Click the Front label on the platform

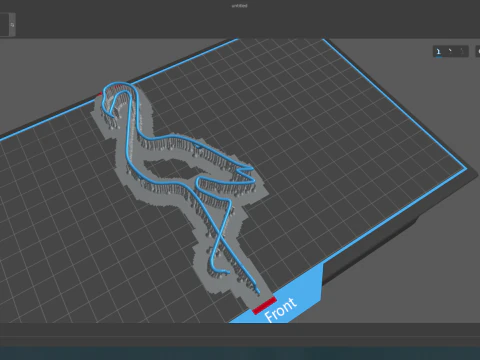point(280,310)
